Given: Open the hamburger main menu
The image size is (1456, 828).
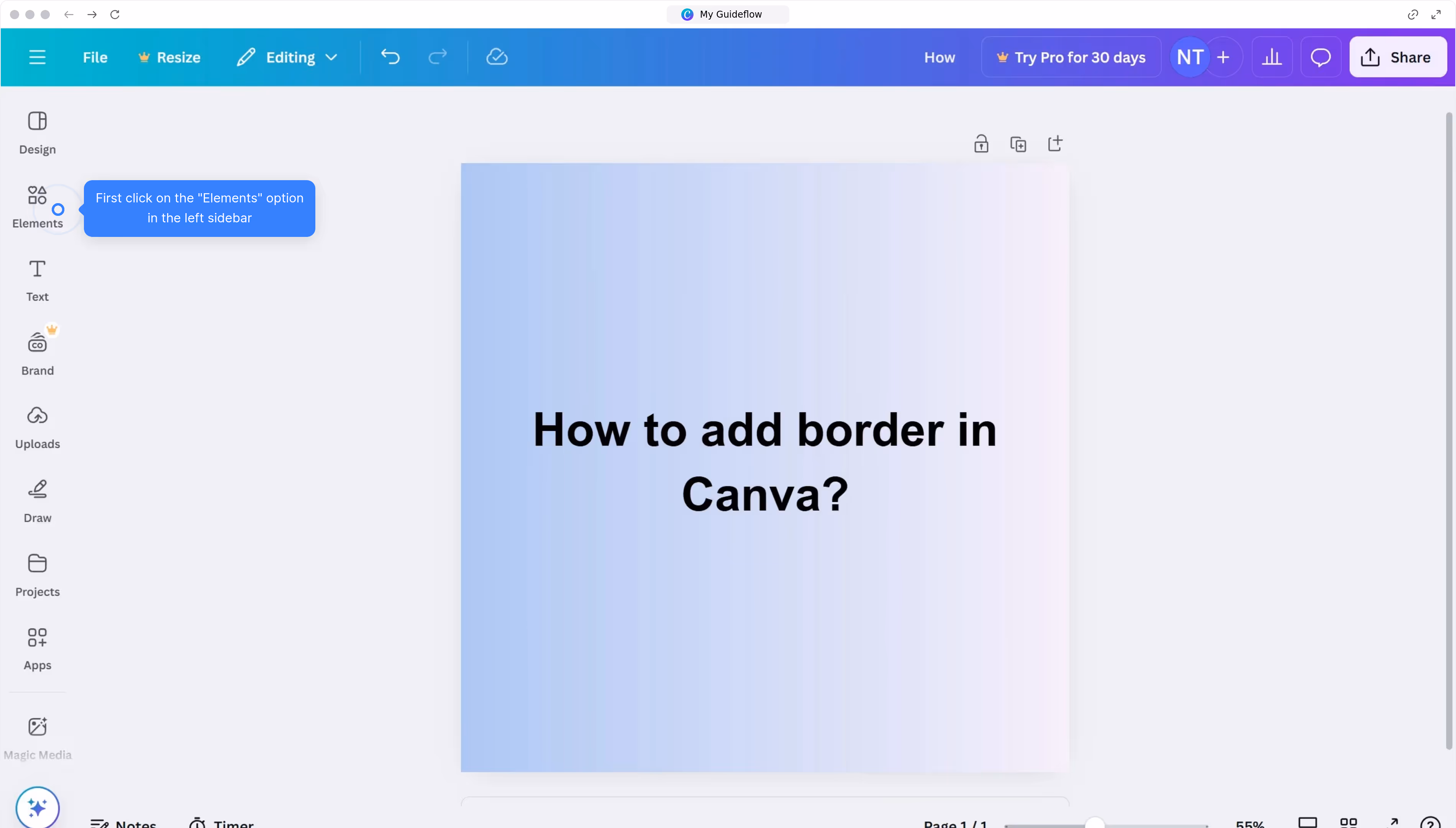Looking at the screenshot, I should [37, 57].
